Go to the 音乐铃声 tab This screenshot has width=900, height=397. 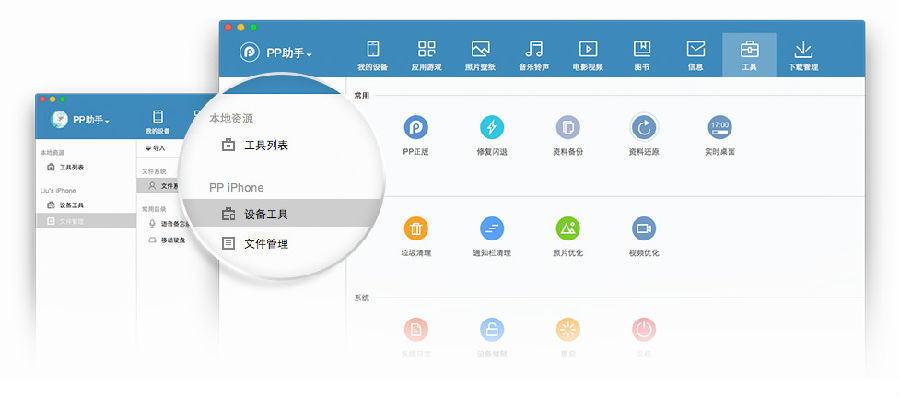[x=534, y=55]
